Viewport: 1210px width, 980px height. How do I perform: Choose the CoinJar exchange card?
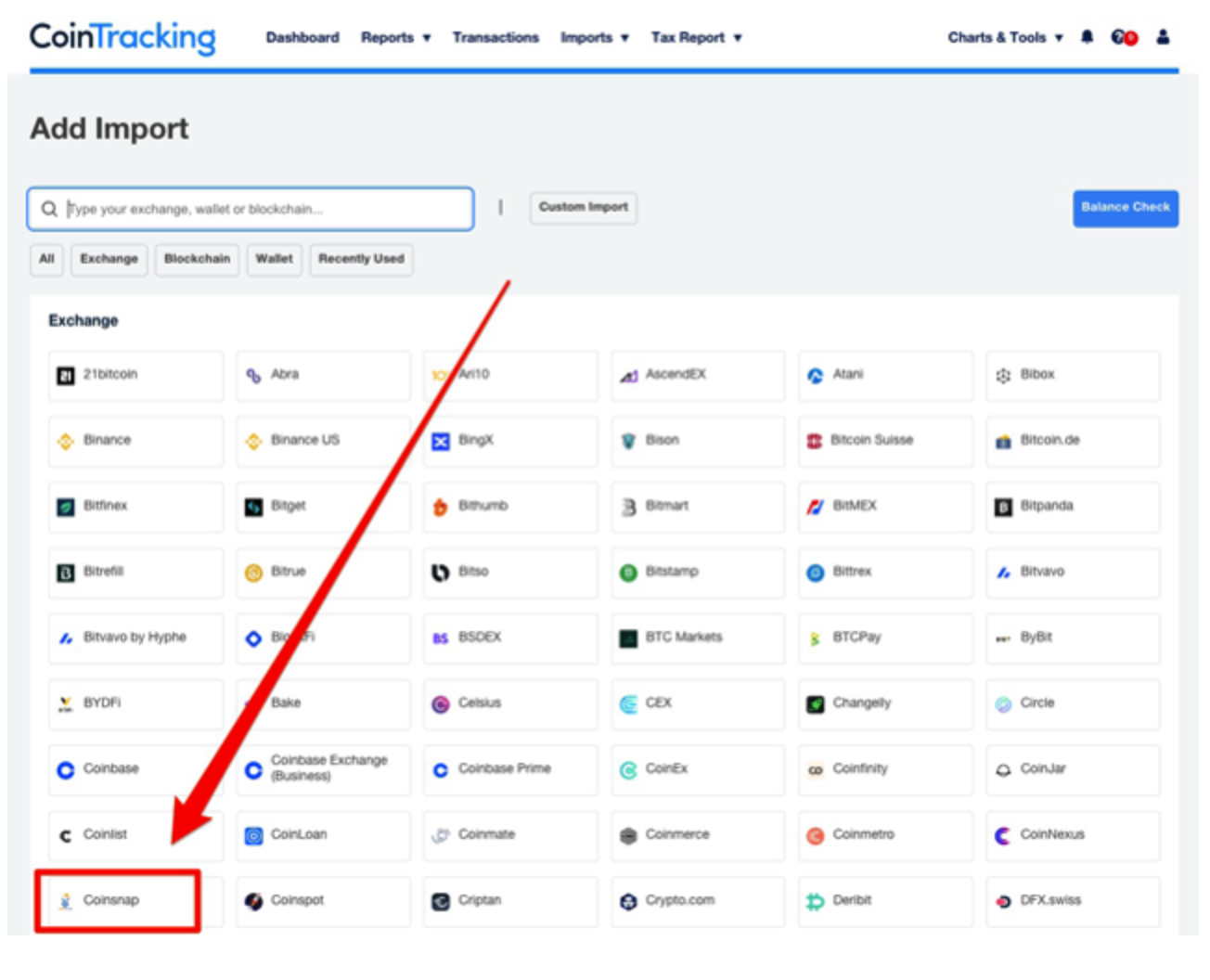coord(1073,769)
